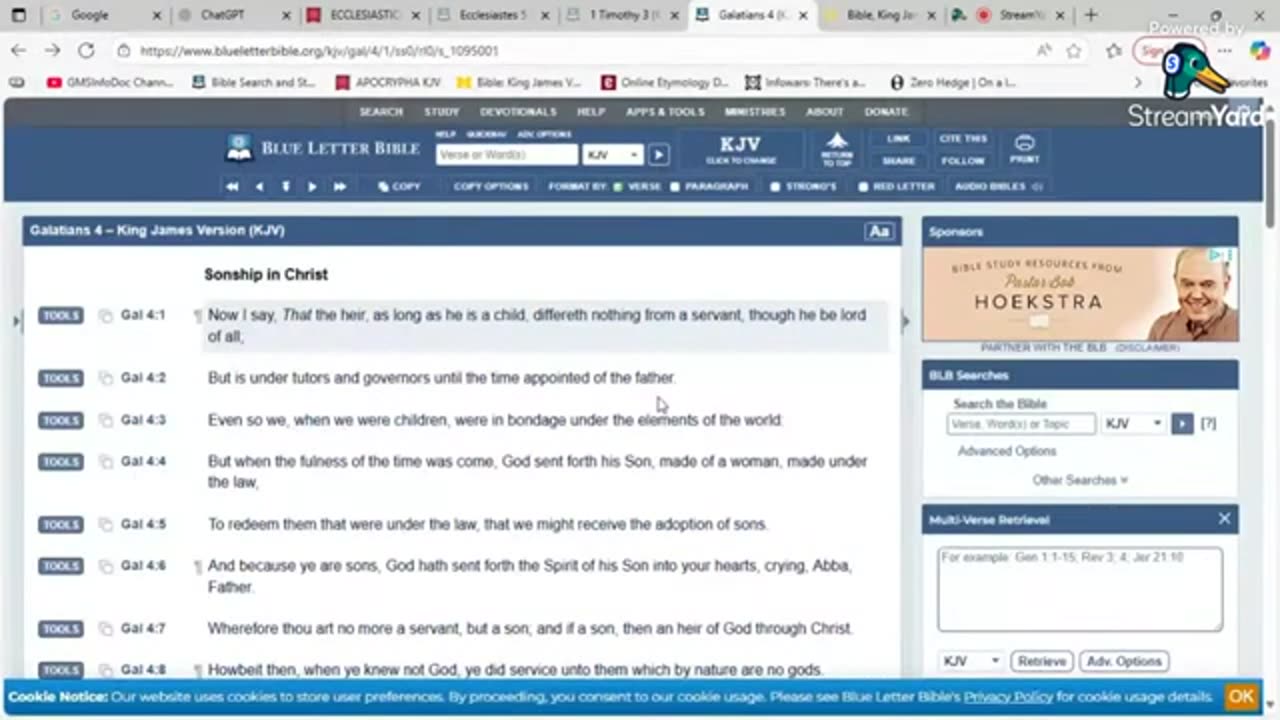Open APOCRYPHA KJV bookmark
The image size is (1280, 720).
point(389,83)
